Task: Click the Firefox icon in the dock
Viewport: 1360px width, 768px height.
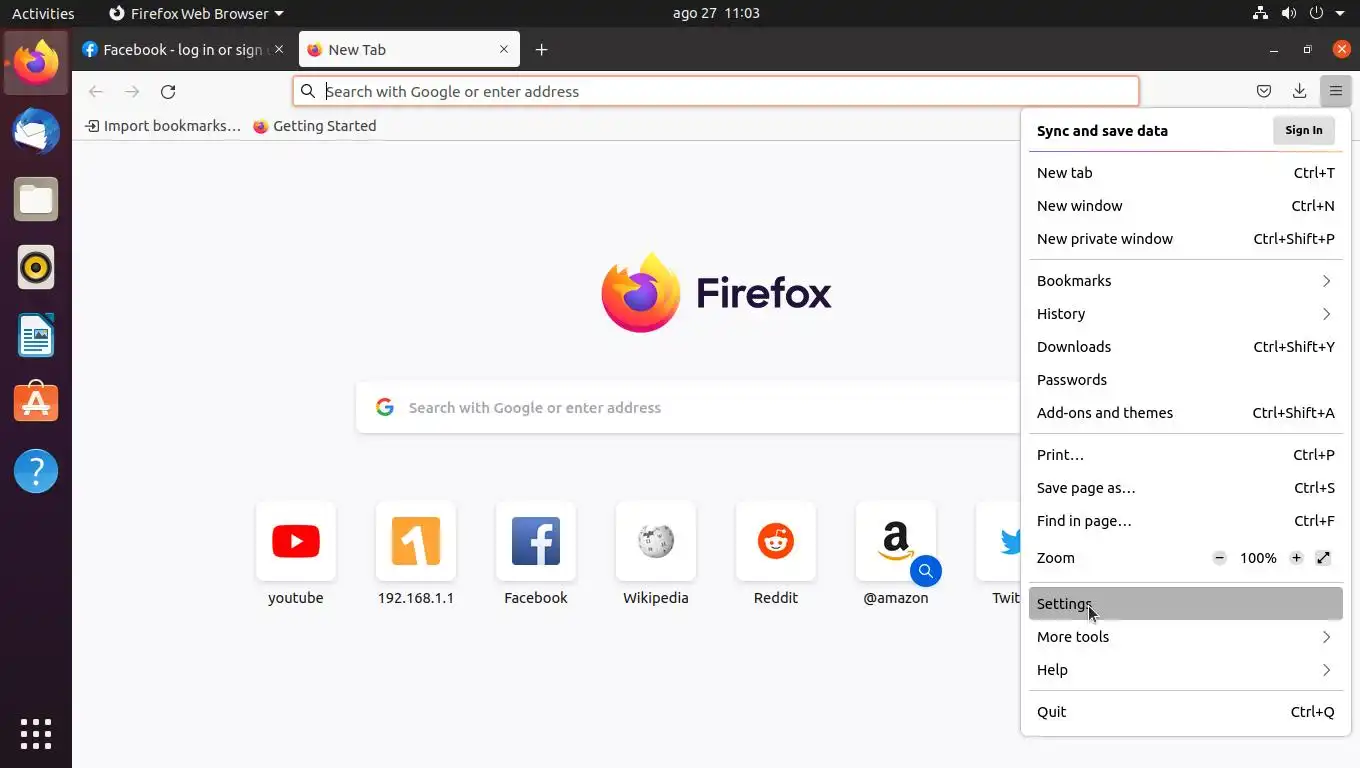Action: point(36,63)
